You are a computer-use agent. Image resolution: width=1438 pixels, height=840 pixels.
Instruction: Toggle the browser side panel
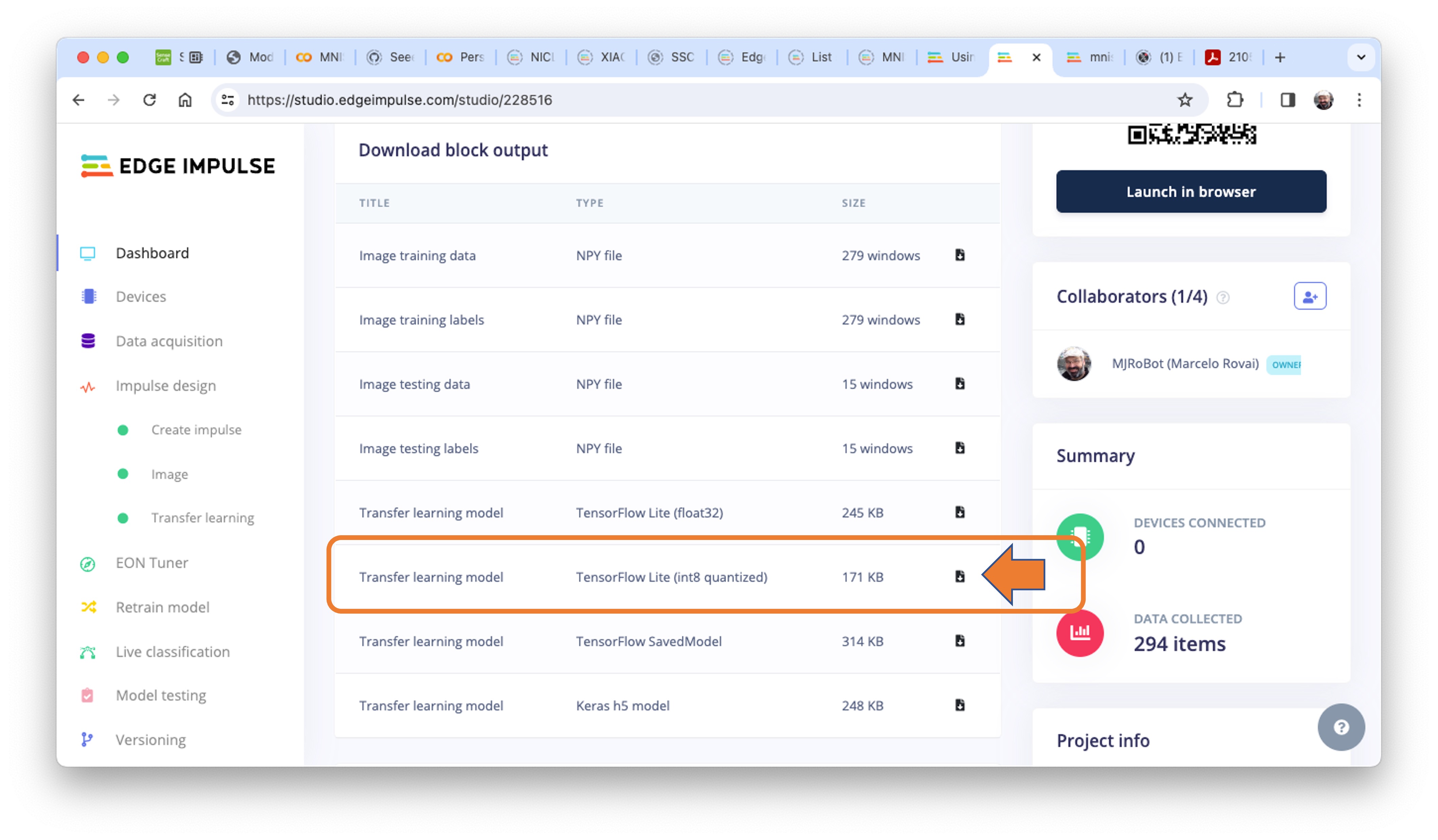point(1287,100)
